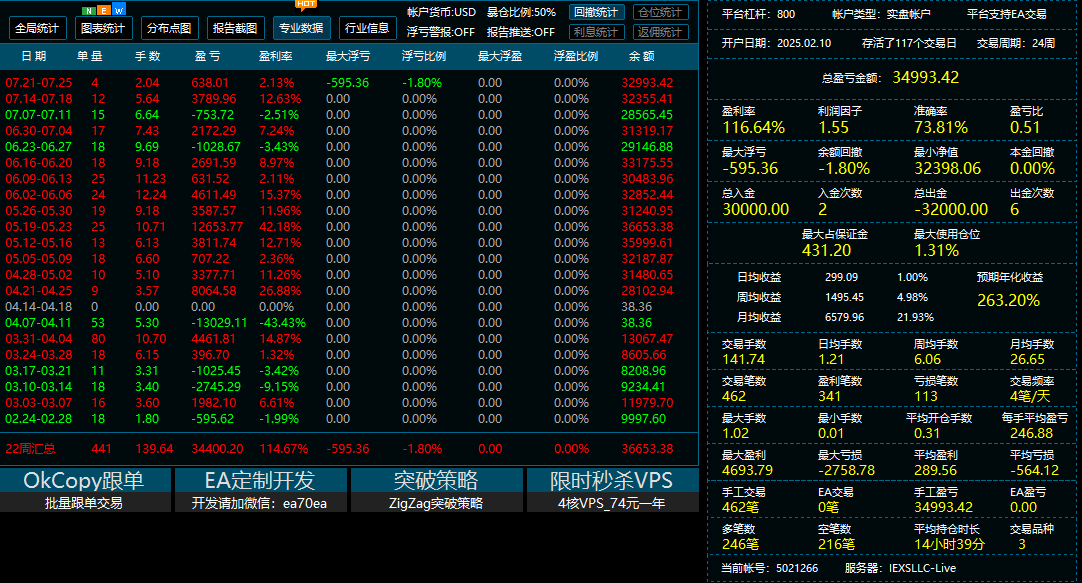Select the 02.24-02.28 week row

pos(348,419)
